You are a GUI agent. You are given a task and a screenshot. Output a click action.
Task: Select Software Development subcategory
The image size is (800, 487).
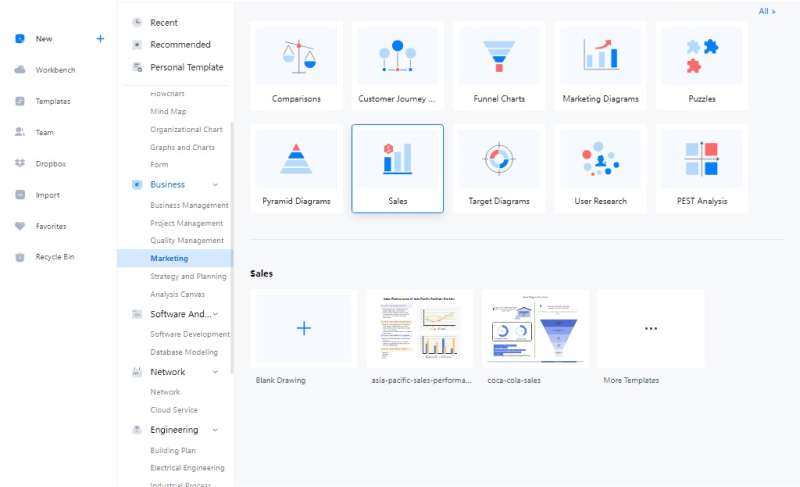tap(190, 335)
